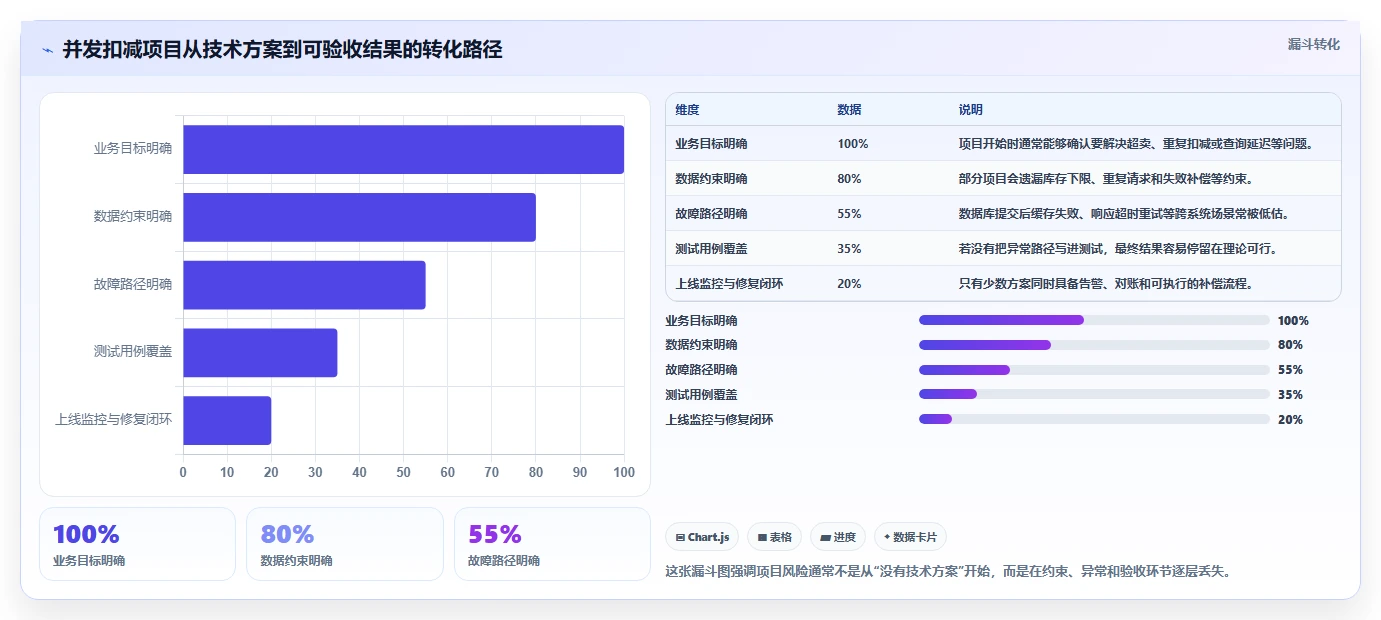Viewport: 1381px width, 620px height.
Task: Select the 表格 chip
Action: (774, 537)
